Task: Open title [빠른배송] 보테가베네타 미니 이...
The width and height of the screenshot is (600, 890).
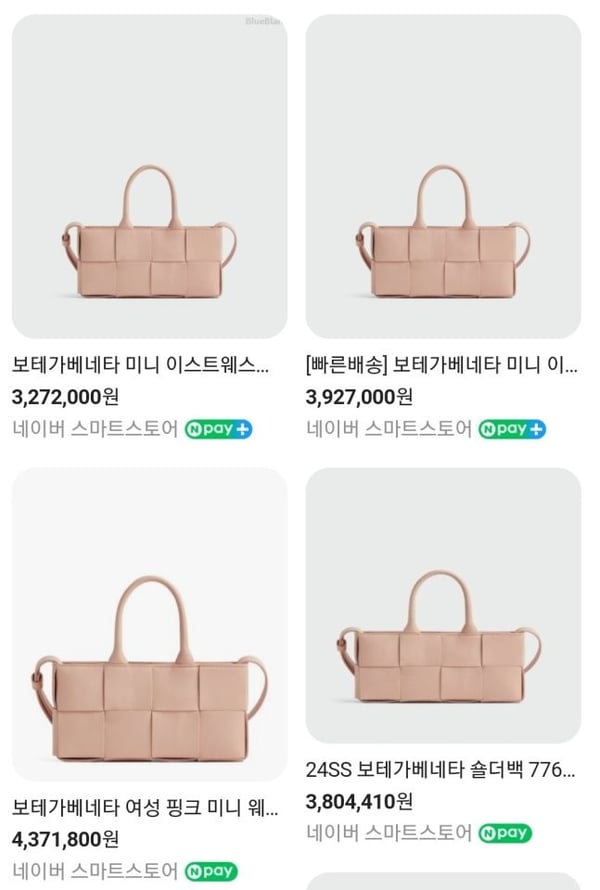Action: tap(442, 364)
